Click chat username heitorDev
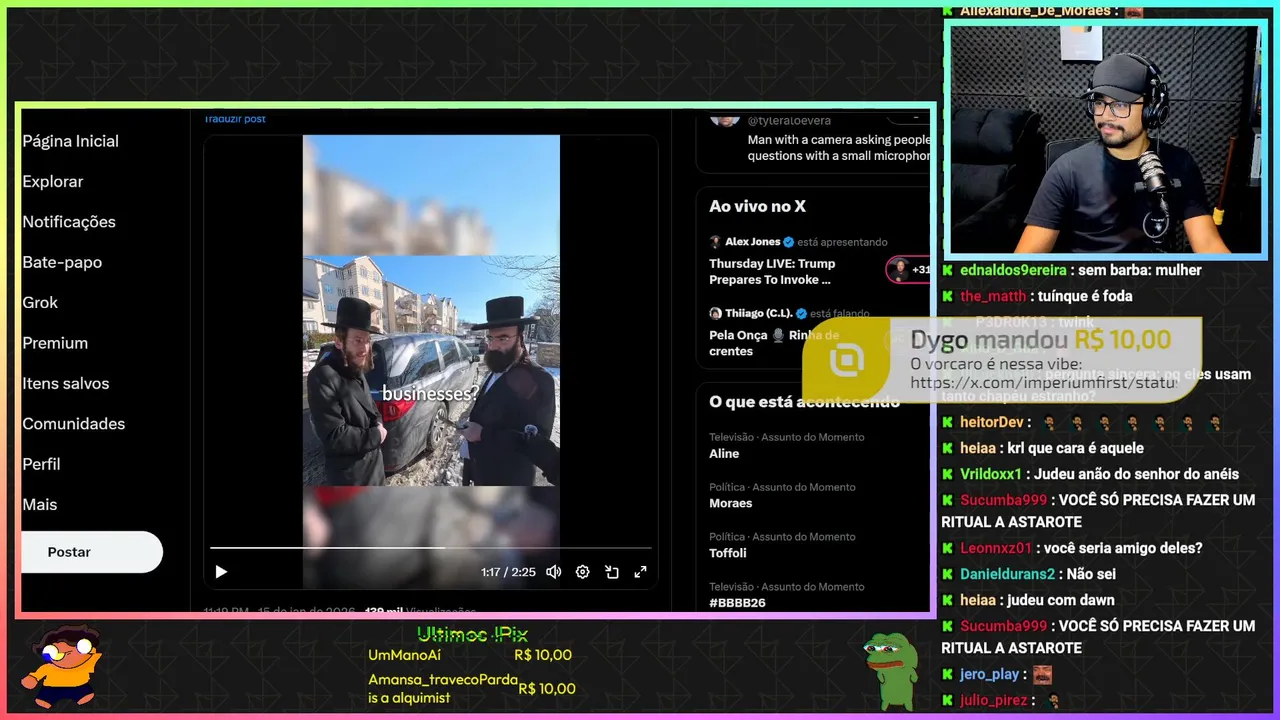Viewport: 1280px width, 720px height. (992, 422)
